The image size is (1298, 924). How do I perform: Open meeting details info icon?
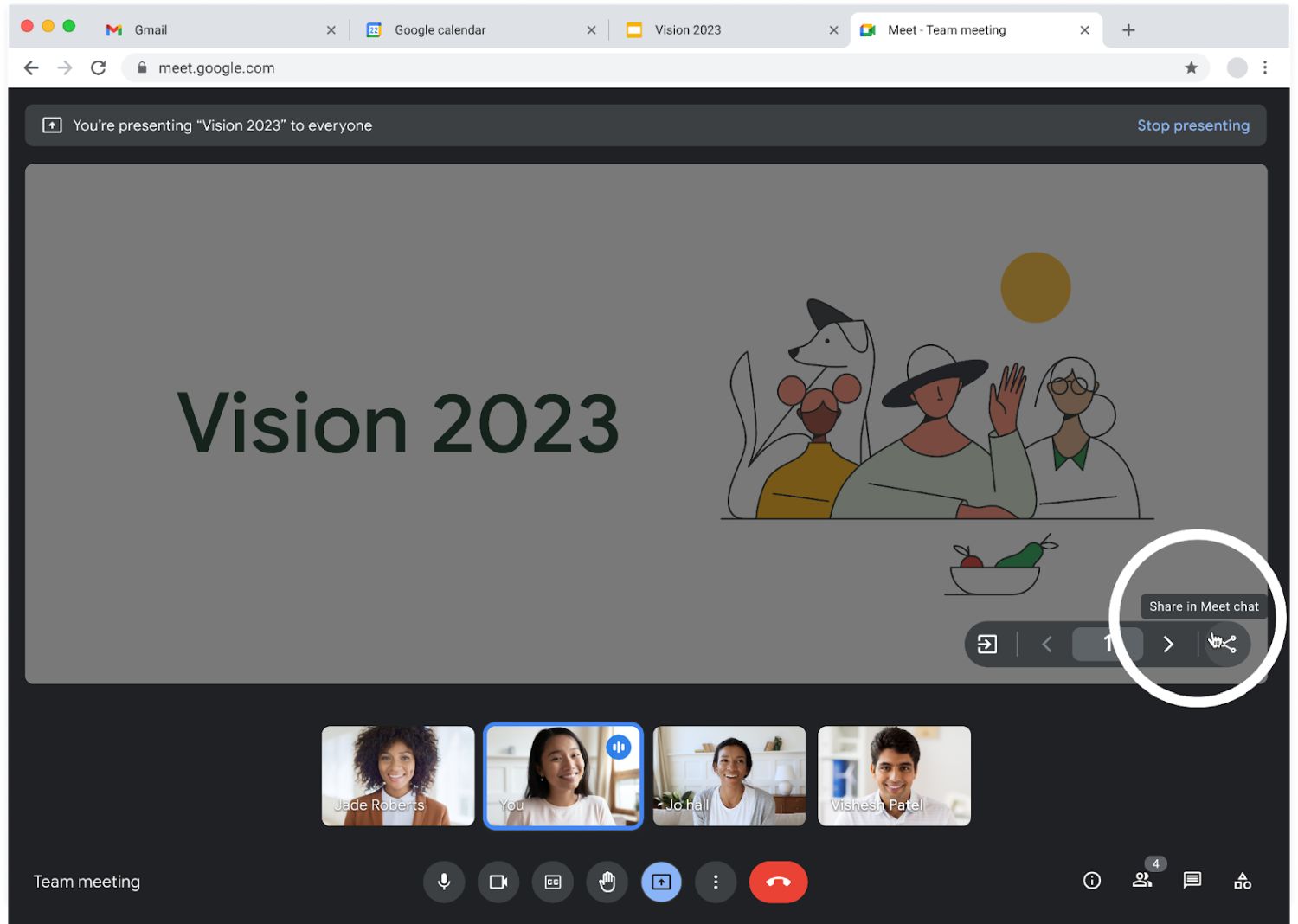coord(1092,881)
